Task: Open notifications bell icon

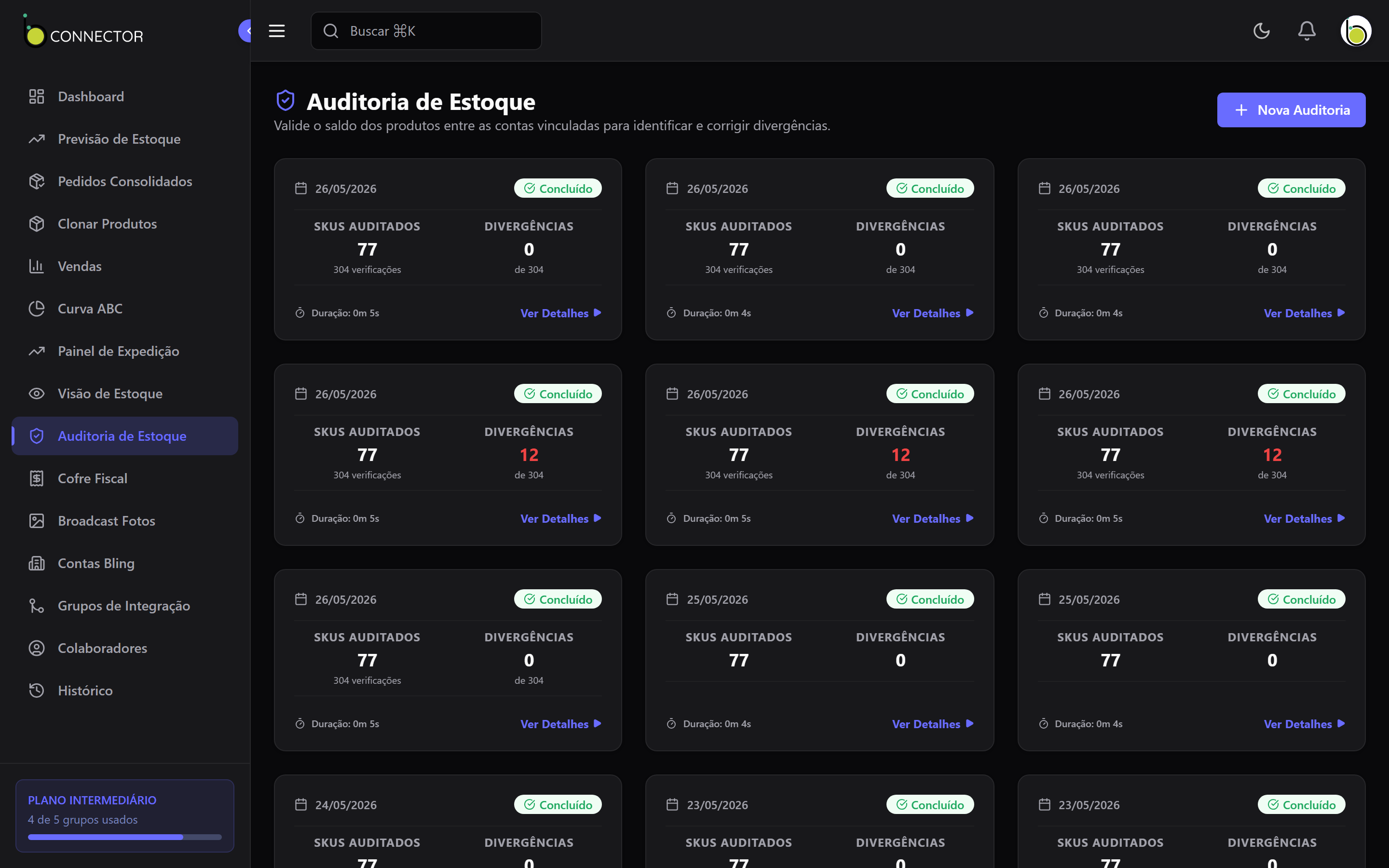Action: pyautogui.click(x=1307, y=31)
